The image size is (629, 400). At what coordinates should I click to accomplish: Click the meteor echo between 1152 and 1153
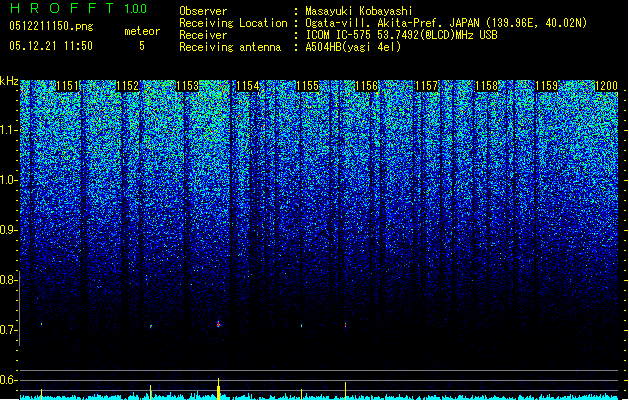pos(151,326)
